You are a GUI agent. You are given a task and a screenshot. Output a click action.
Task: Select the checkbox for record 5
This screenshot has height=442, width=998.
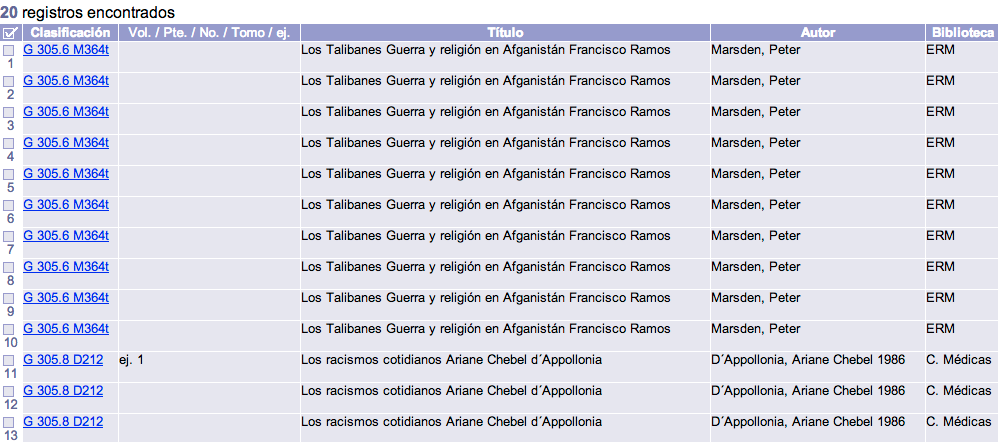click(8, 175)
